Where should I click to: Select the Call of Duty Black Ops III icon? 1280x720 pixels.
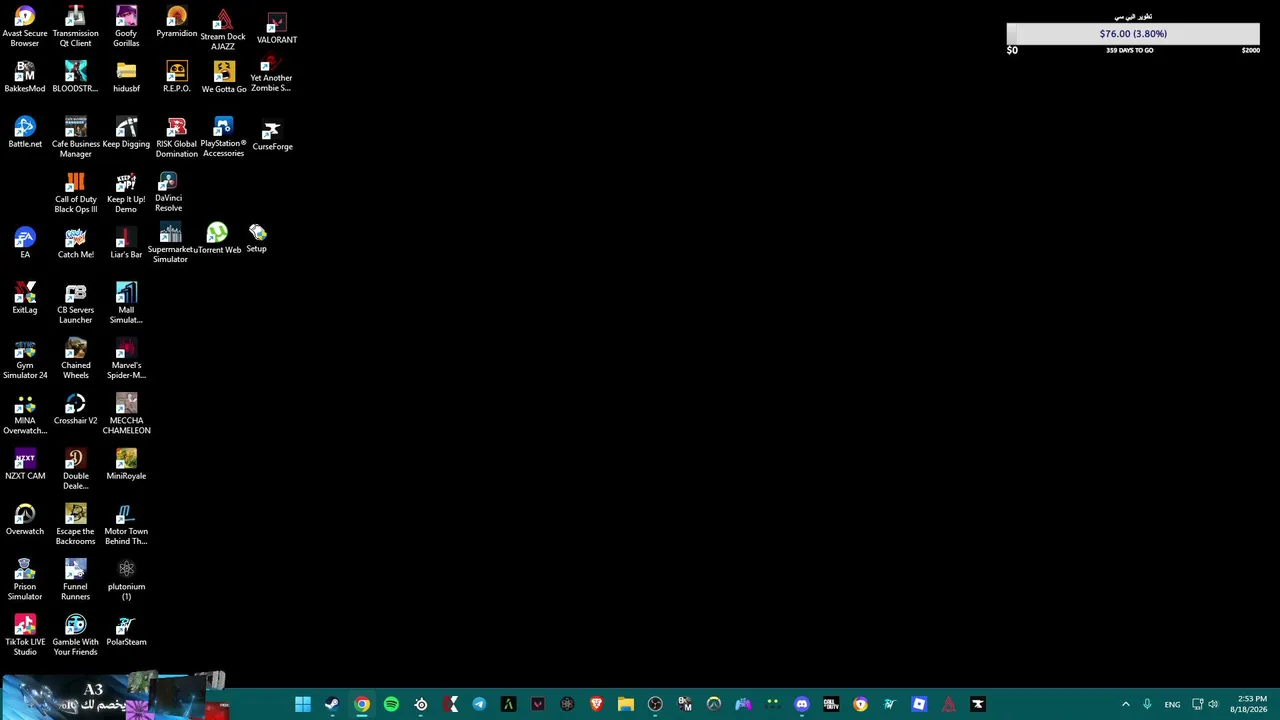(75, 192)
